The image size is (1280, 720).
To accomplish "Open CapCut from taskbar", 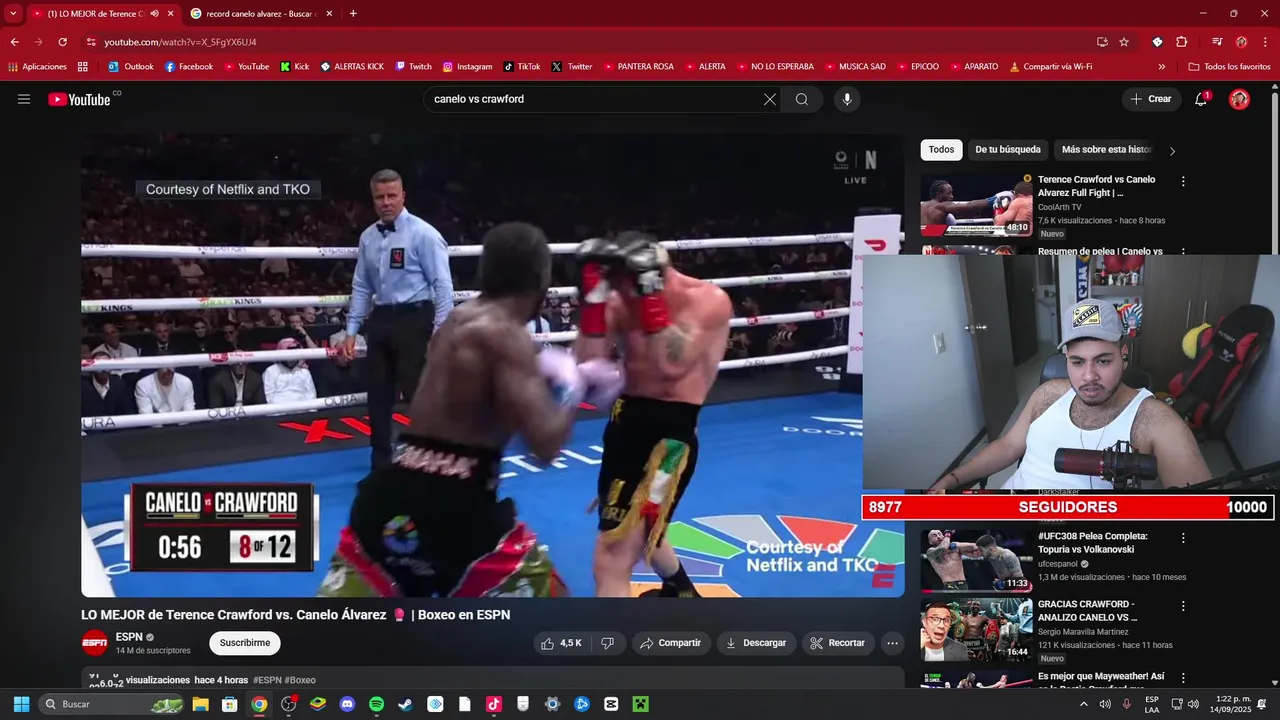I will [611, 704].
